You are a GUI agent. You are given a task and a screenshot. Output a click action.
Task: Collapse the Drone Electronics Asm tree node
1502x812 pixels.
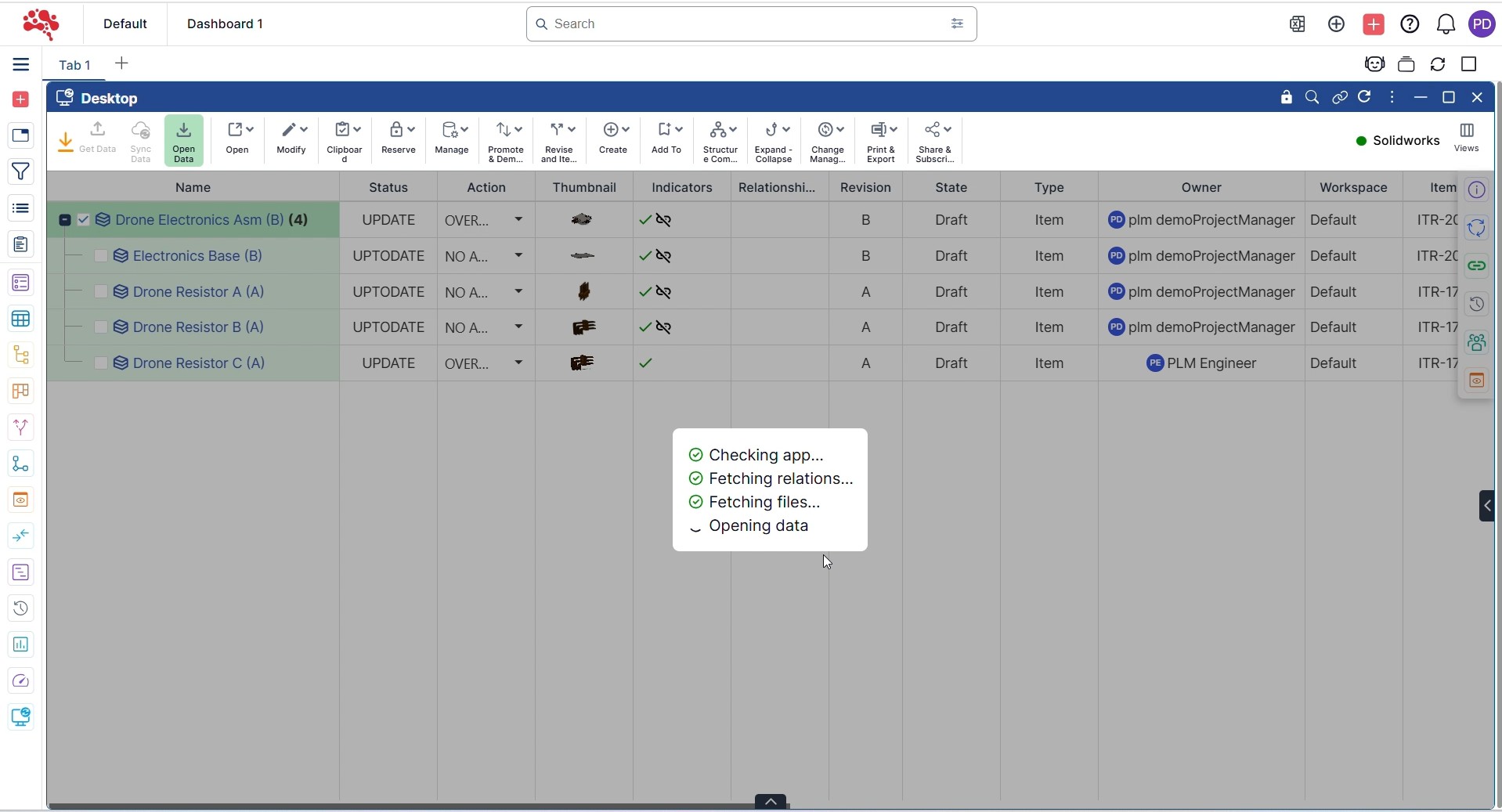click(x=65, y=220)
